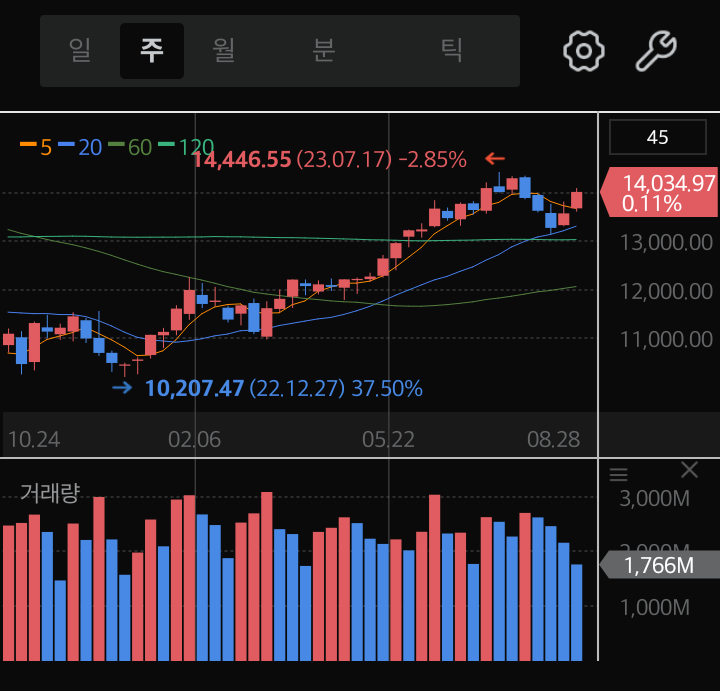The width and height of the screenshot is (720, 691).
Task: Click the candle count field showing 45
Action: (x=658, y=137)
